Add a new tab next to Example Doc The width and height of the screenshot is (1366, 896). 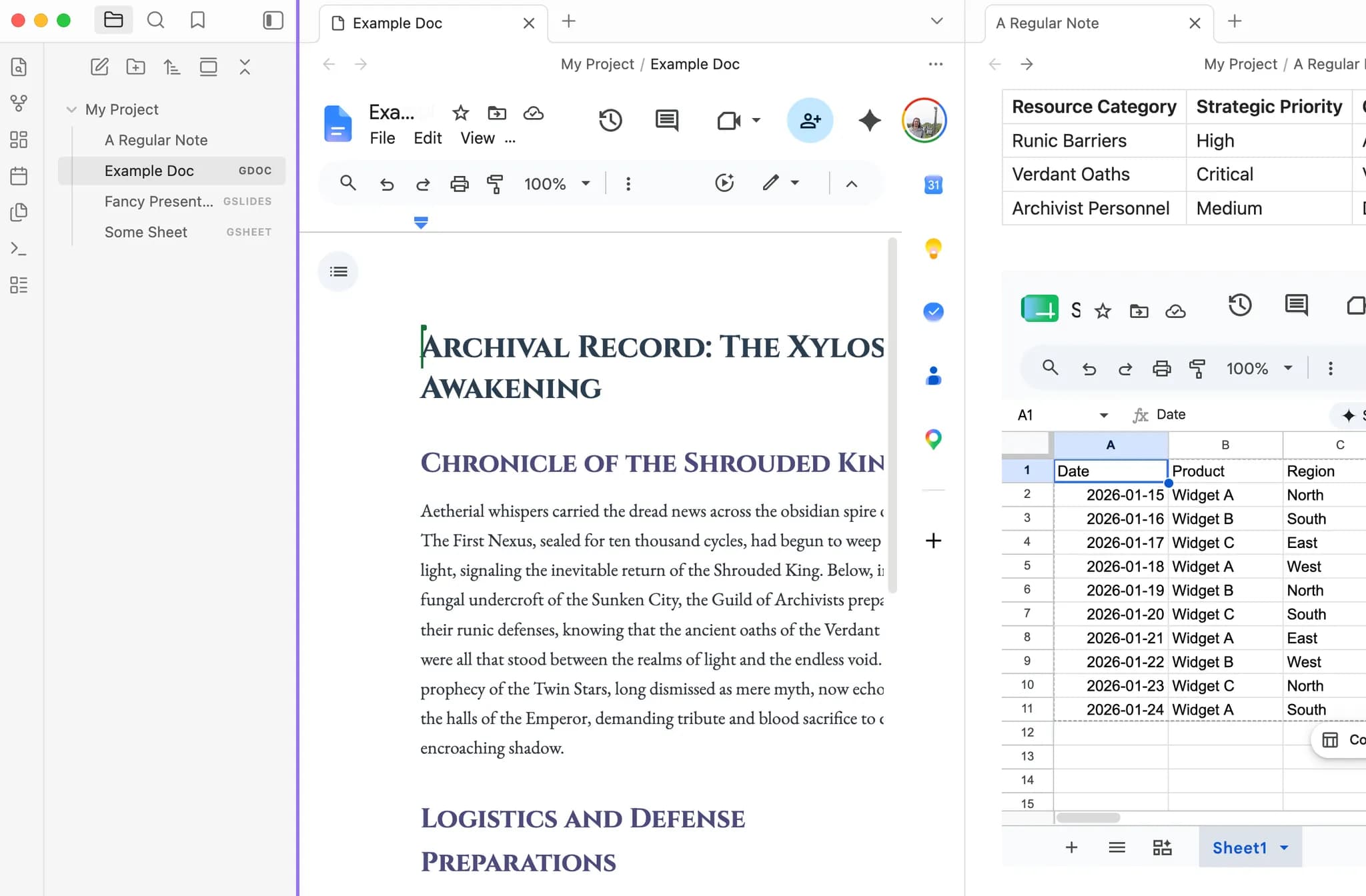coord(568,21)
